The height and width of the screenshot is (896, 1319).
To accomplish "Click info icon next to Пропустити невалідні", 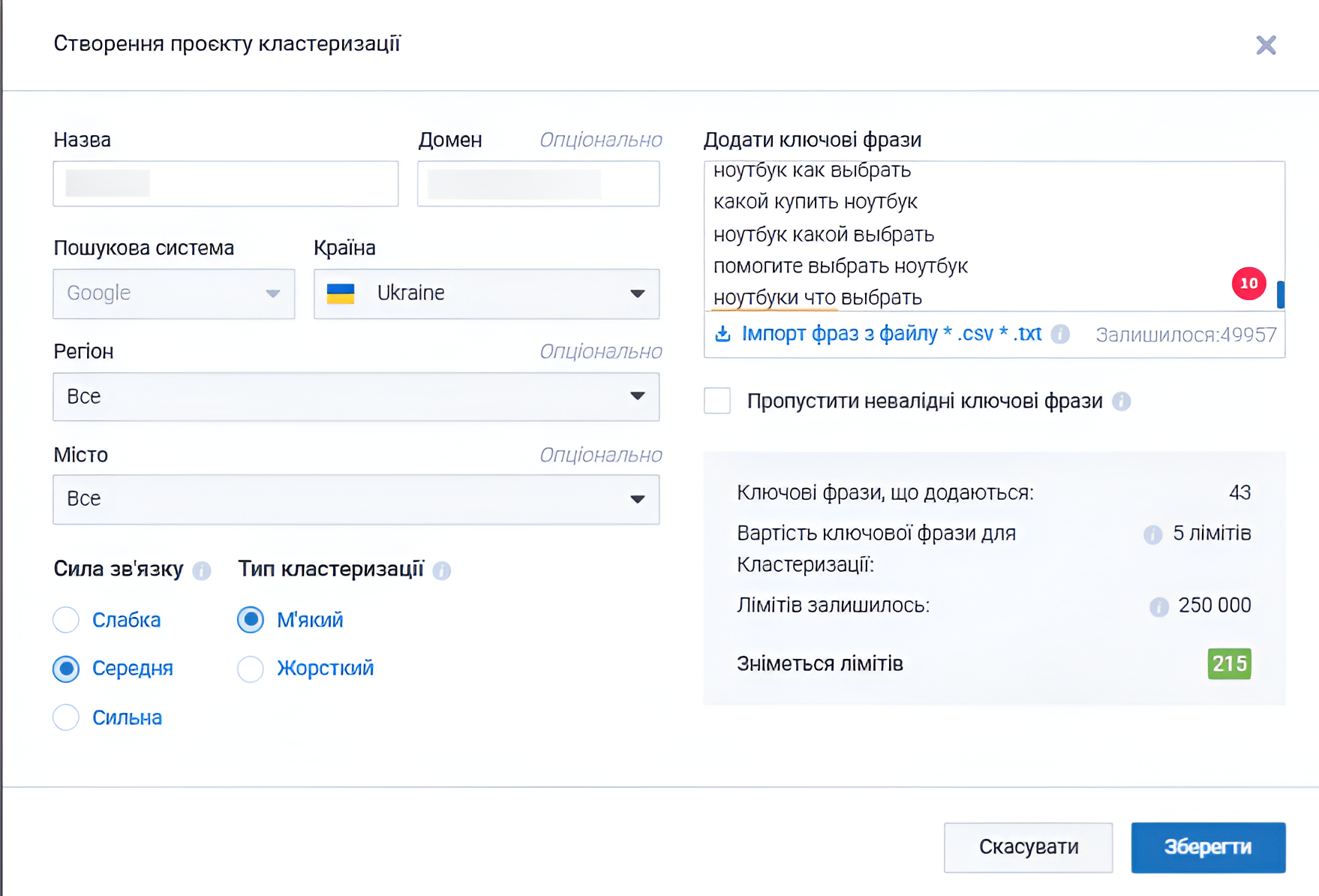I will pyautogui.click(x=1121, y=401).
